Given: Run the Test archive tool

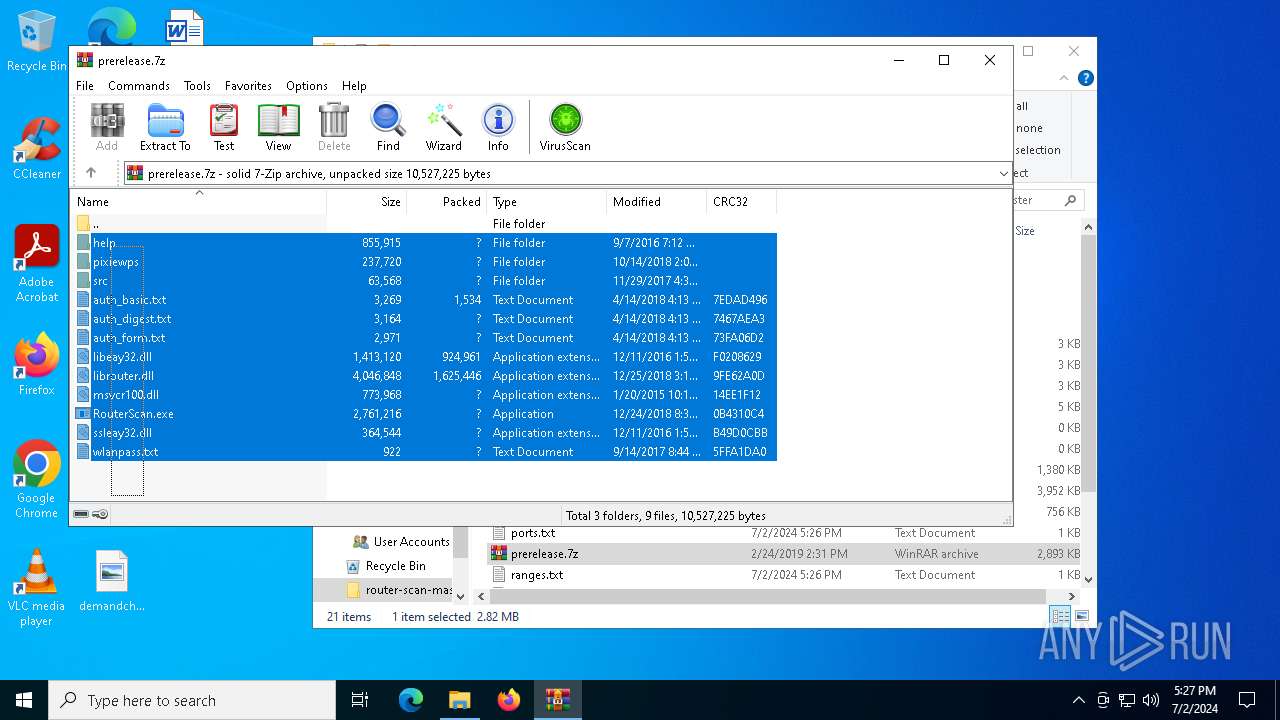Looking at the screenshot, I should [x=224, y=127].
